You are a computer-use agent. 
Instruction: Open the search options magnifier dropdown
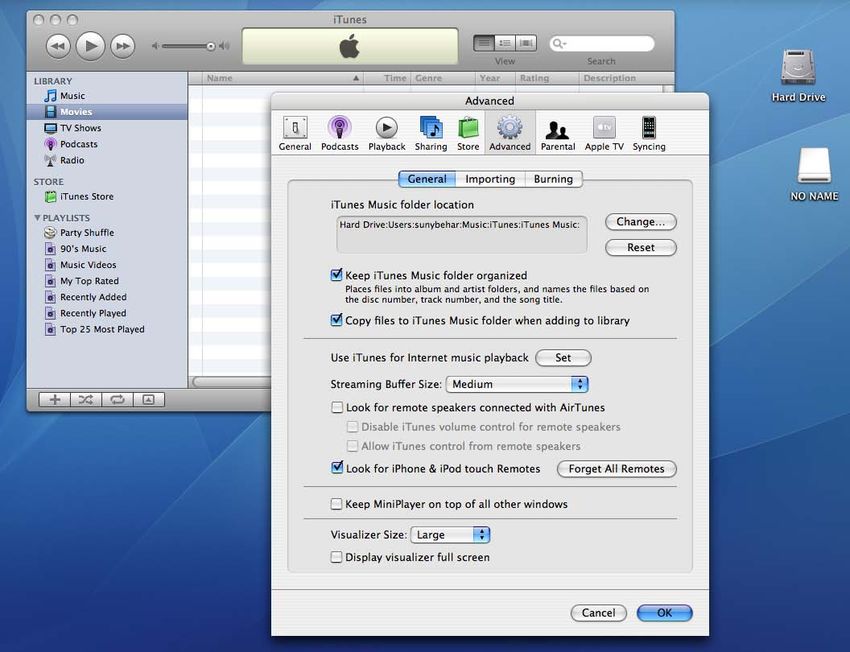[x=558, y=44]
